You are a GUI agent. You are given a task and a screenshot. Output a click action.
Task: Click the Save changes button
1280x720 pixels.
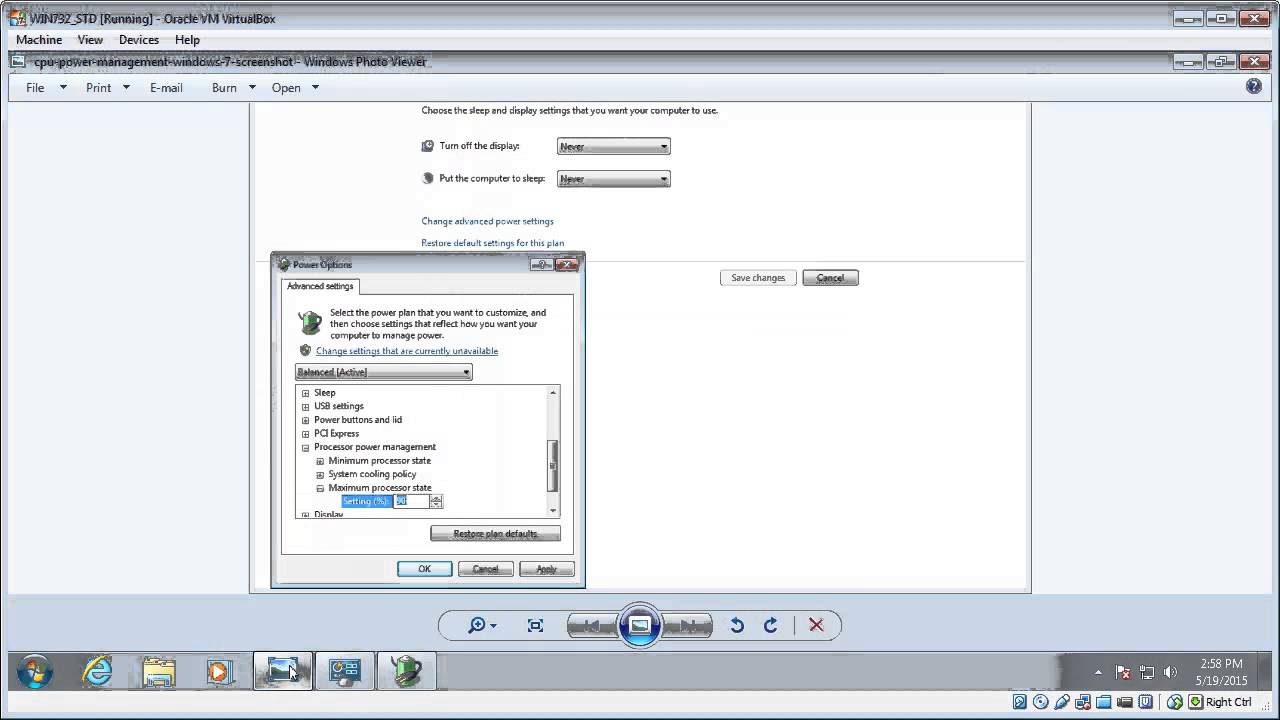[758, 278]
